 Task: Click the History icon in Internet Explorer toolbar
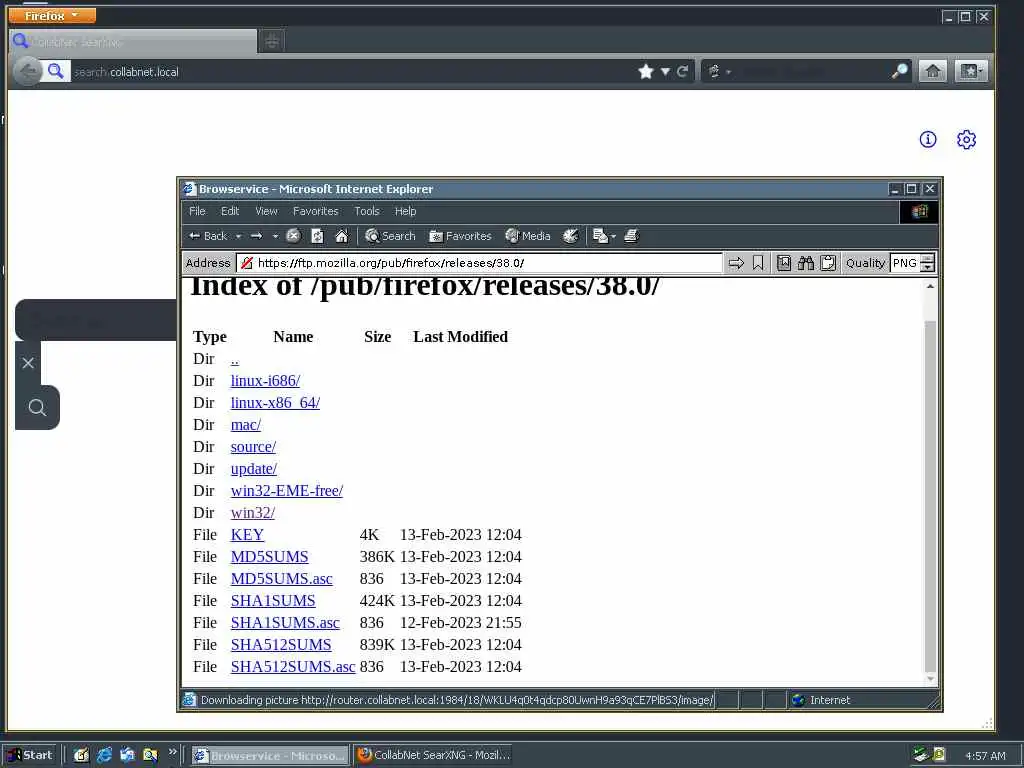click(x=571, y=236)
